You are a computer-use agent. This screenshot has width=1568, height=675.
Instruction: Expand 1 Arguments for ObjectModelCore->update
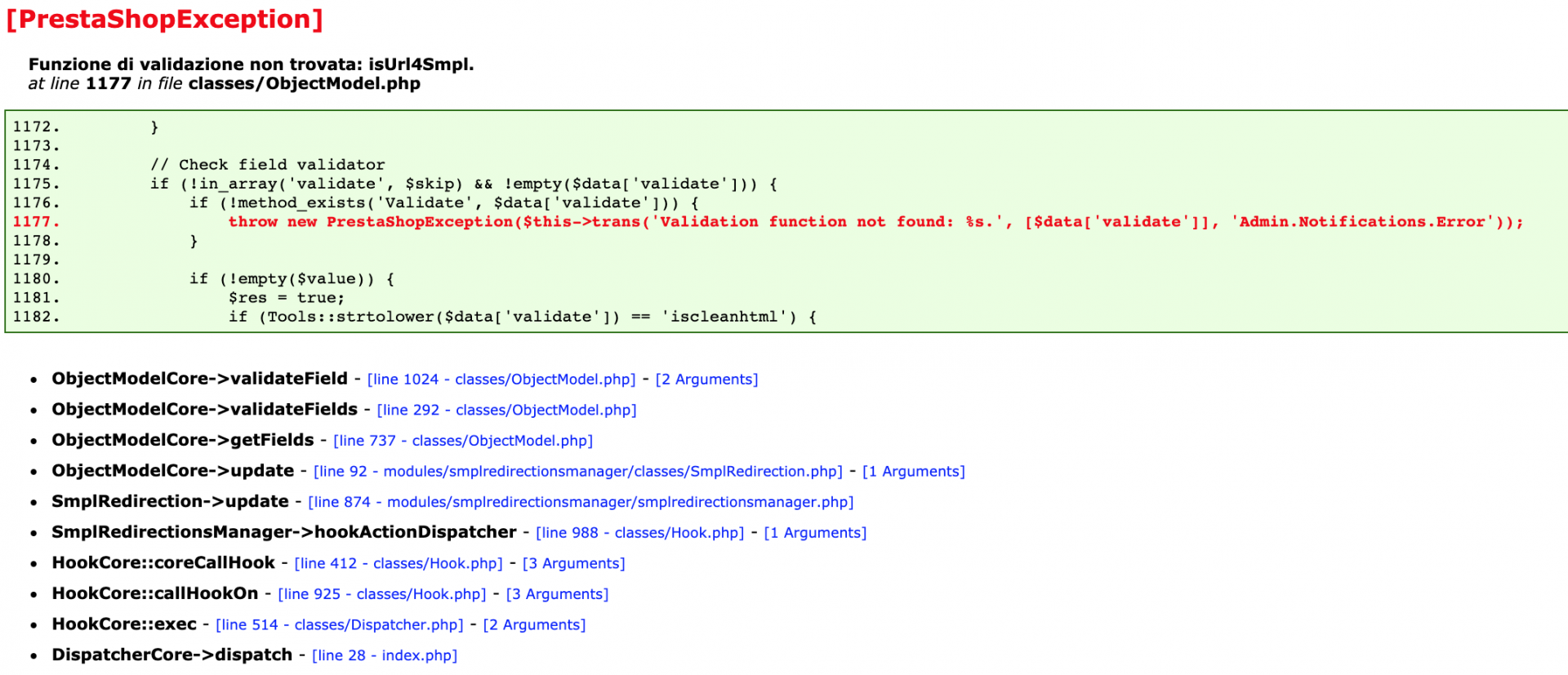[x=914, y=472]
